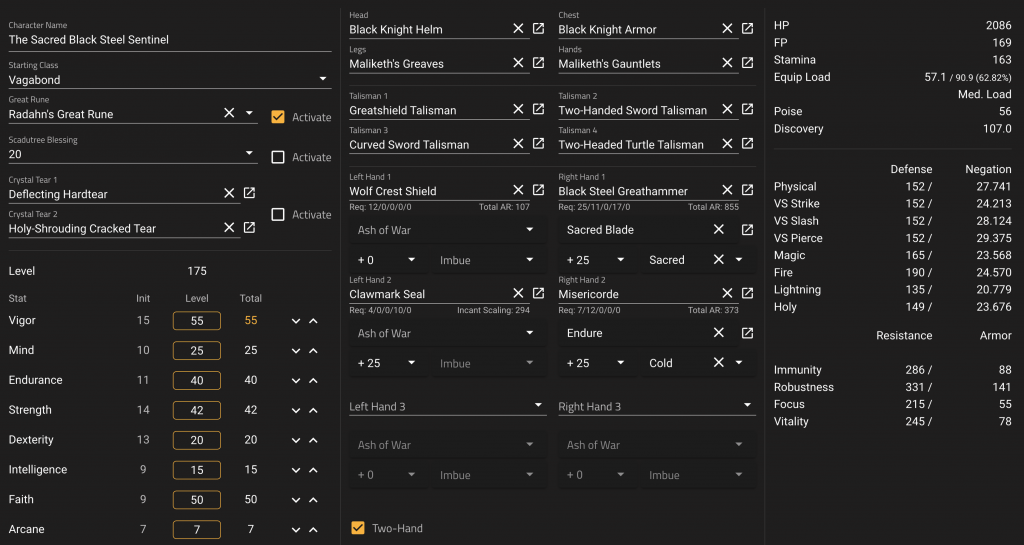Open Clawmark Seal external link
Screen dimensions: 1024x545
tap(538, 293)
